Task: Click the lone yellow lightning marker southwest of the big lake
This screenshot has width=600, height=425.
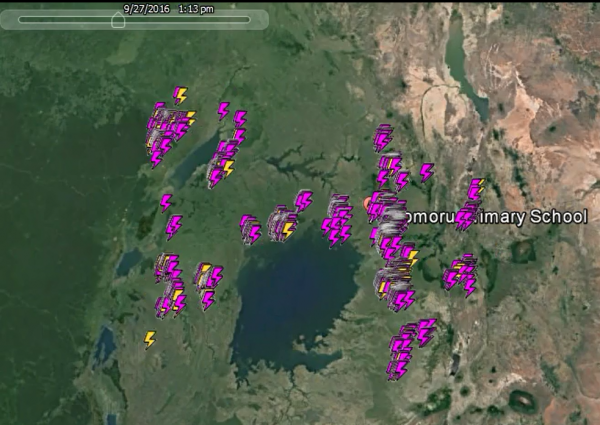Action: 150,340
